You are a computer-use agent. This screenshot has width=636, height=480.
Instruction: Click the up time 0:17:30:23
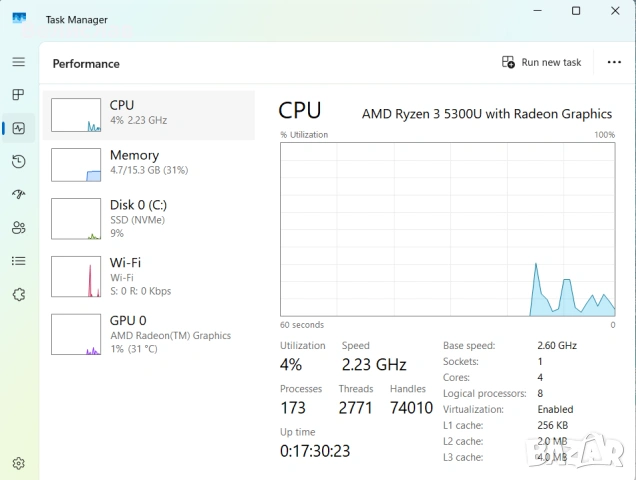pos(315,451)
